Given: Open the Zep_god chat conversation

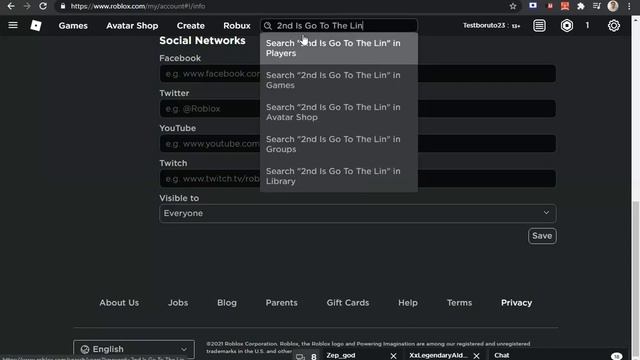Looking at the screenshot, I should pos(341,356).
